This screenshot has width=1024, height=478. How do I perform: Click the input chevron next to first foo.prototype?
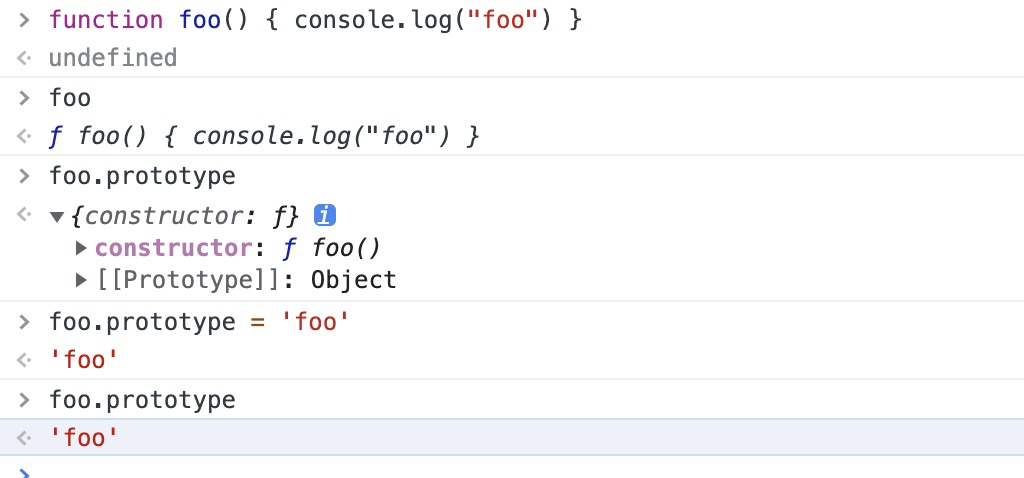(24, 176)
